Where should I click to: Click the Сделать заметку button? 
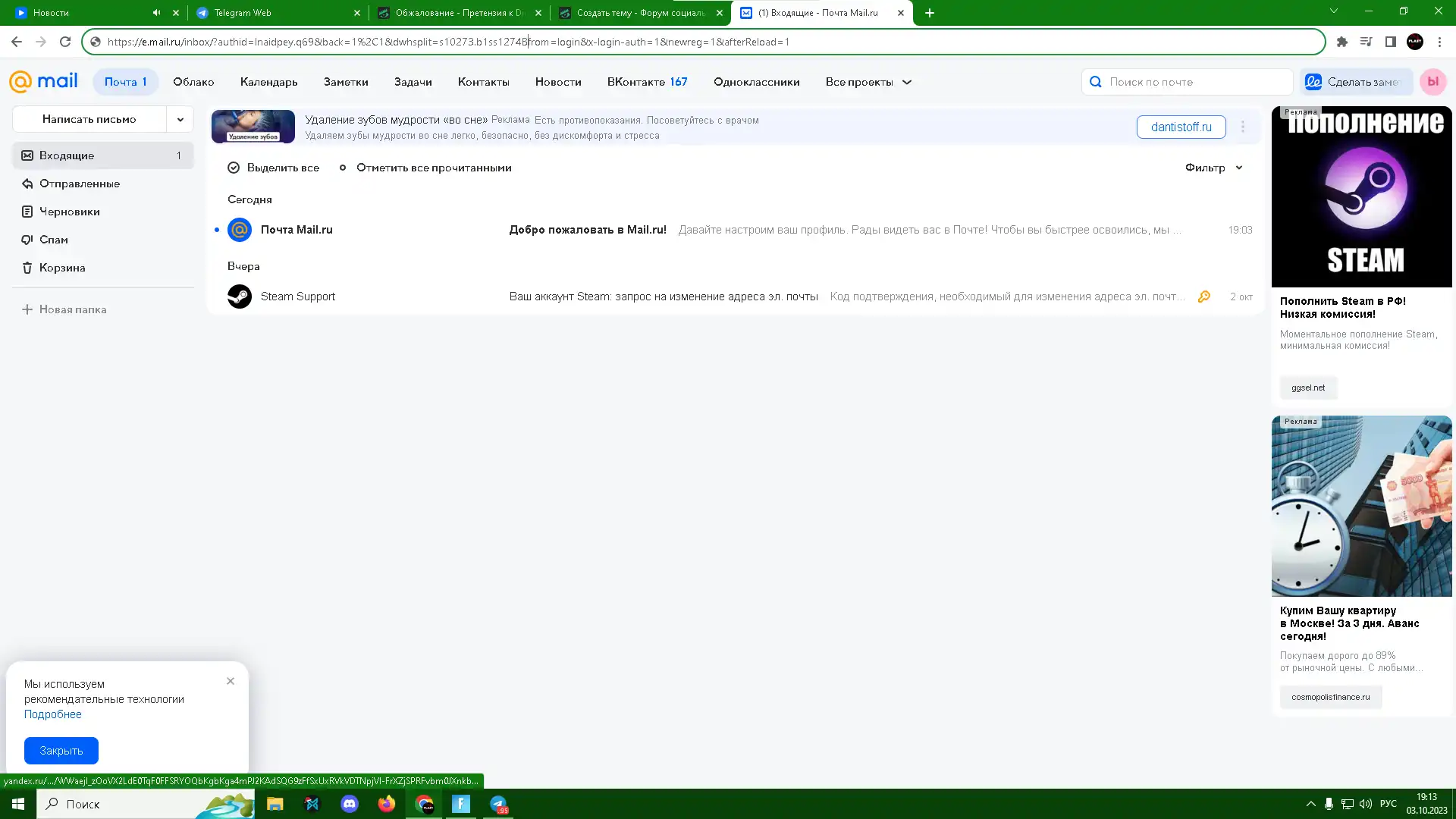tap(1356, 82)
